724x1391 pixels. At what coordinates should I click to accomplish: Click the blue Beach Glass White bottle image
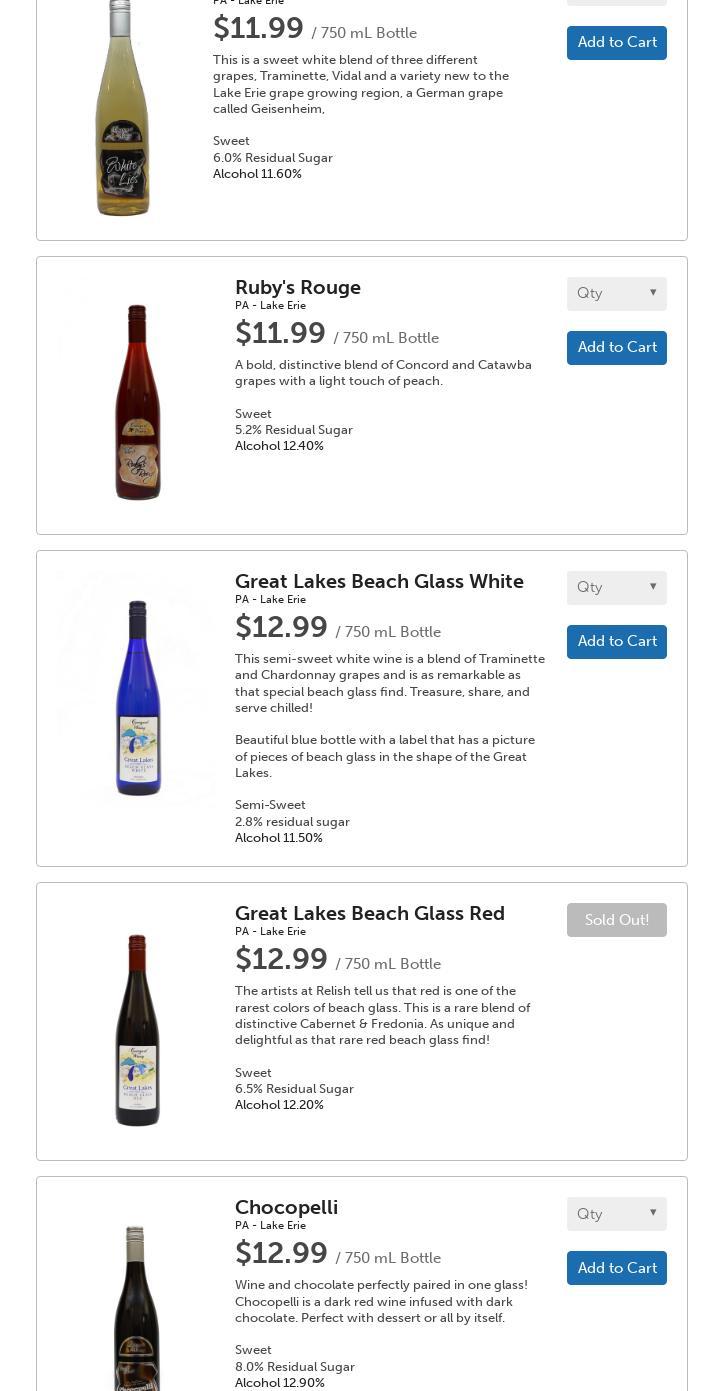click(138, 698)
